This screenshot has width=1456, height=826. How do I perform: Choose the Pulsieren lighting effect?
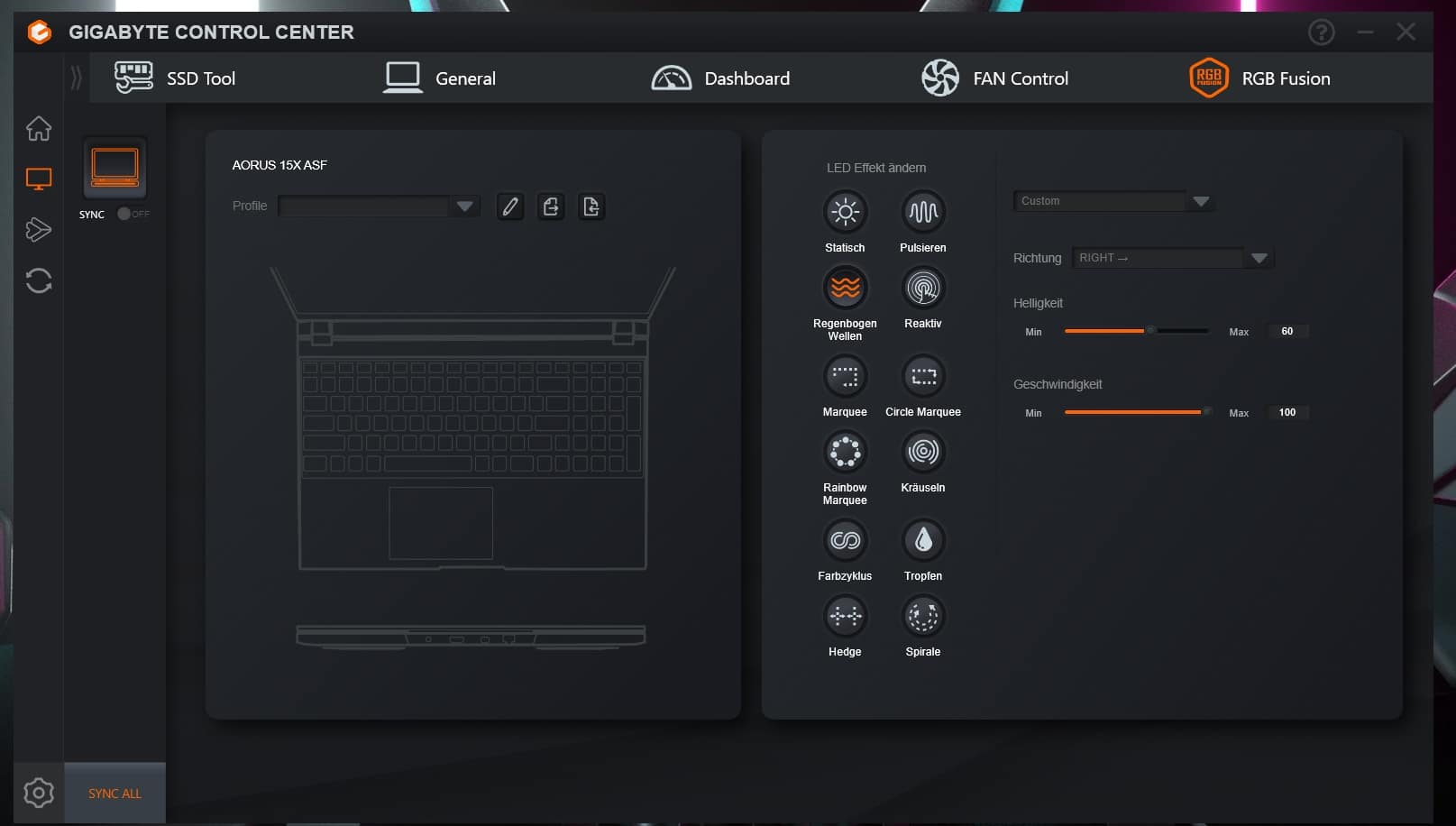[922, 213]
